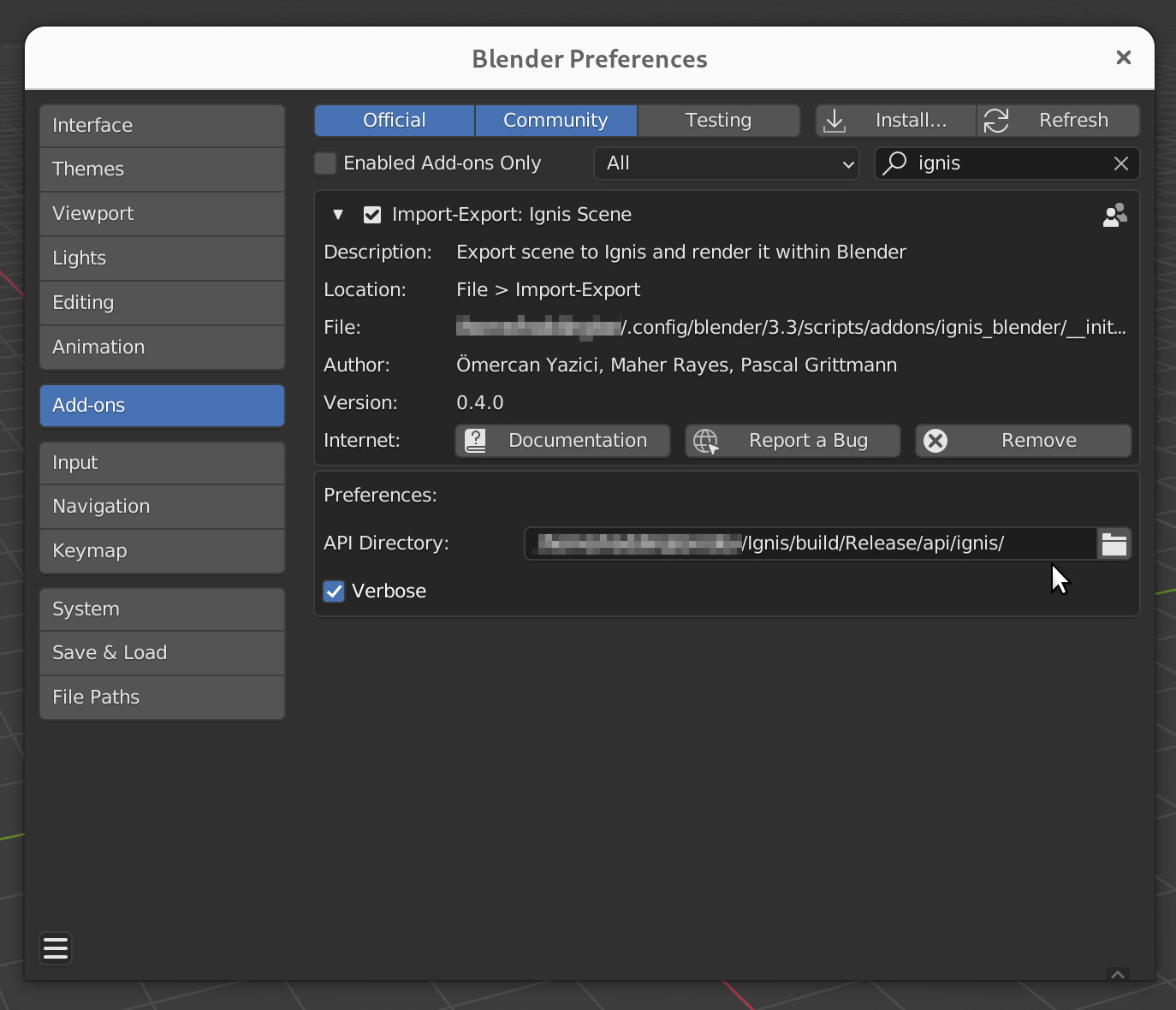Remove the Ignis Scene add-on
The width and height of the screenshot is (1176, 1010).
tap(1024, 441)
